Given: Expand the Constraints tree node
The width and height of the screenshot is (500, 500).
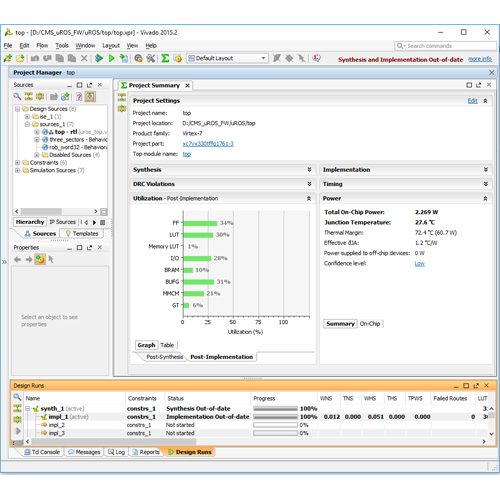Looking at the screenshot, I should coord(17,163).
